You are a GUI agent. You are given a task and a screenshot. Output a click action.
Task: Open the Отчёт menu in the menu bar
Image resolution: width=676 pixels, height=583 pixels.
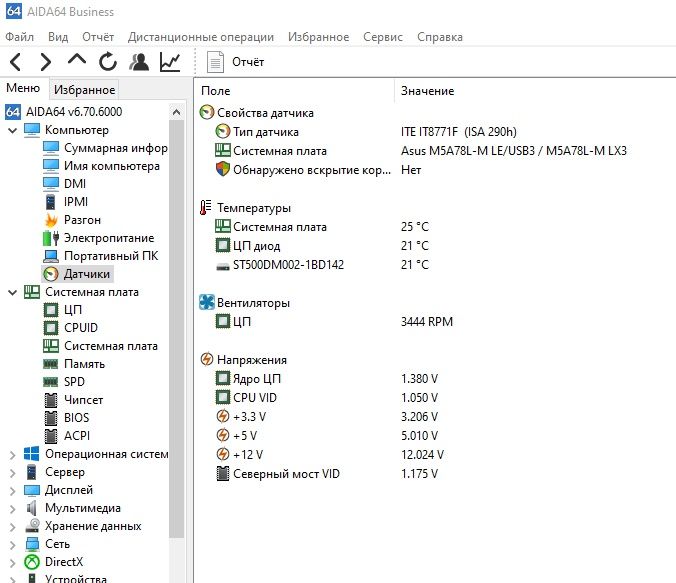point(98,37)
